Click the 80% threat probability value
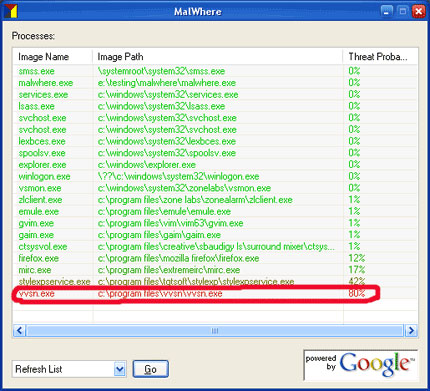This screenshot has height=391, width=430. (x=357, y=293)
